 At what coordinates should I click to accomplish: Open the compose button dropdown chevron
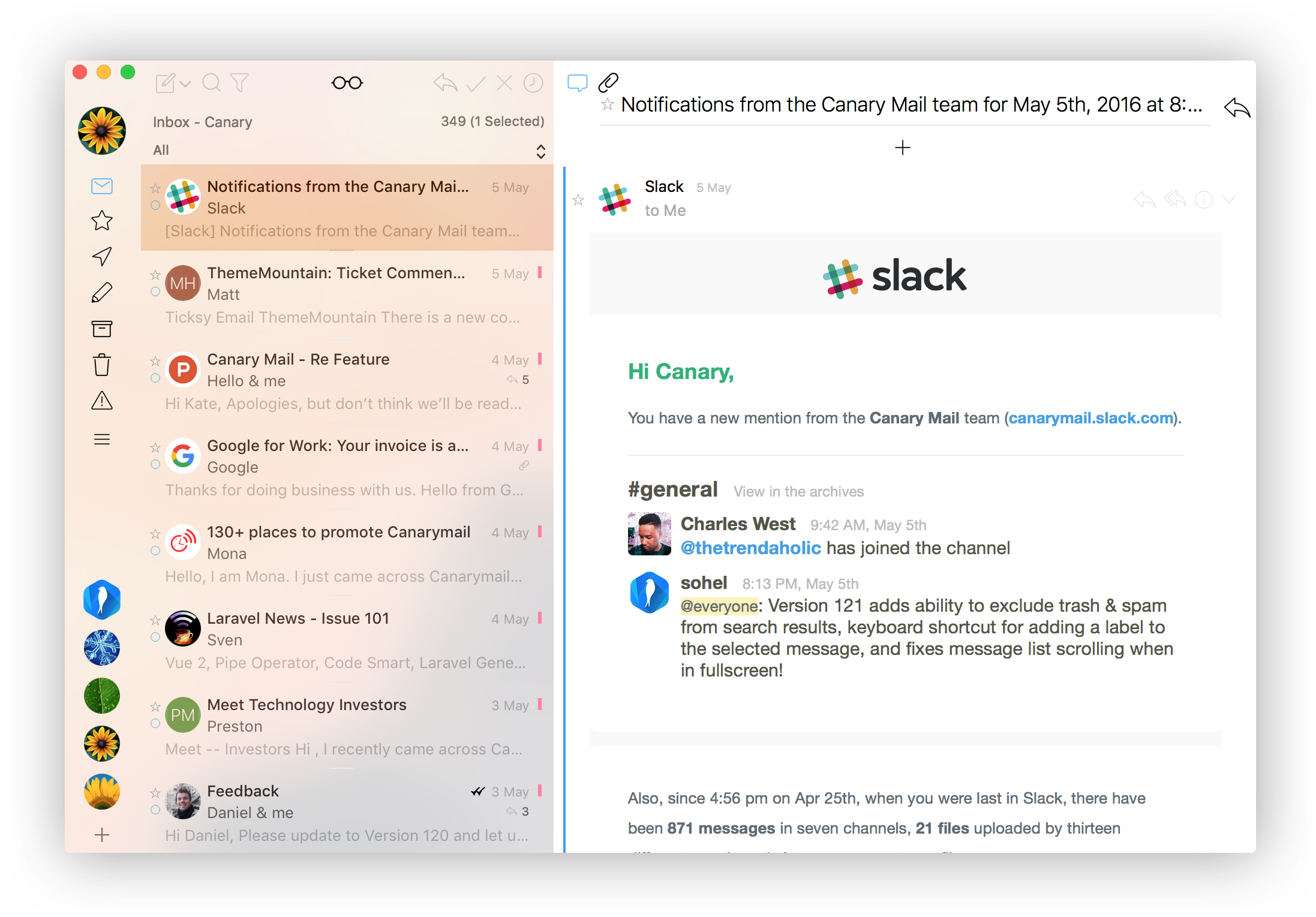(x=186, y=84)
